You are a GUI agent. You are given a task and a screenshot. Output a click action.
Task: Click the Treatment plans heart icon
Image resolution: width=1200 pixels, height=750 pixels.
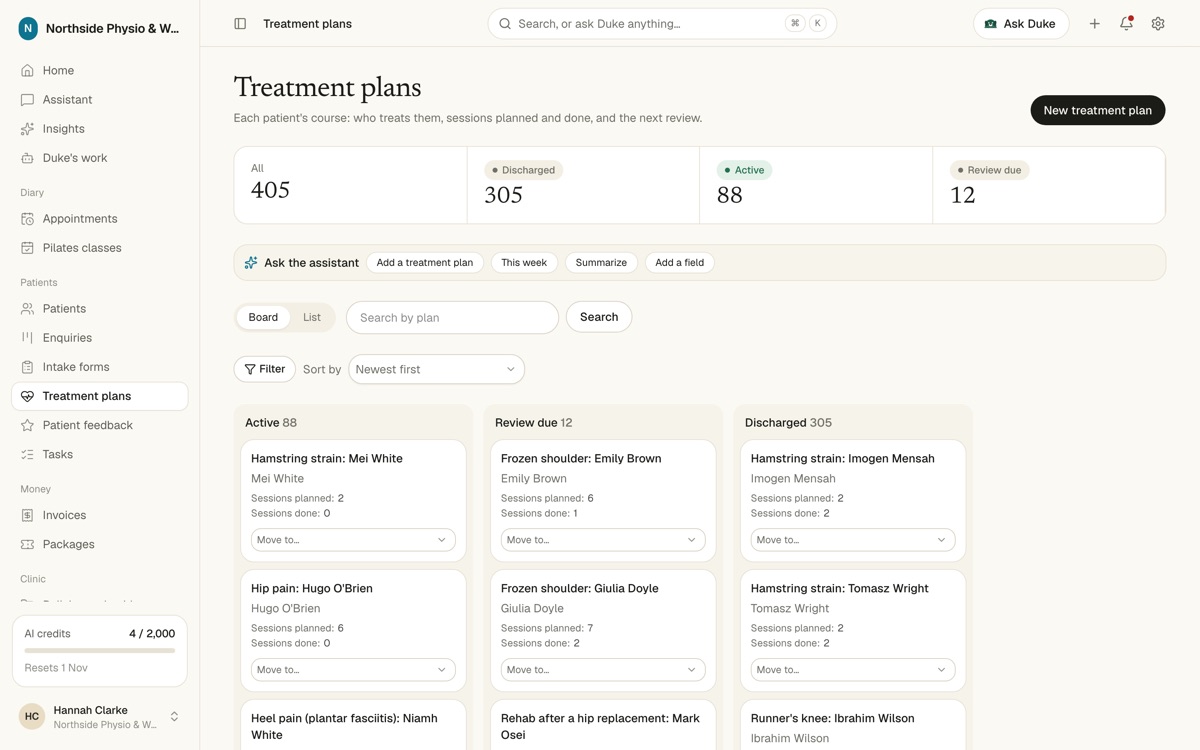[x=27, y=396]
